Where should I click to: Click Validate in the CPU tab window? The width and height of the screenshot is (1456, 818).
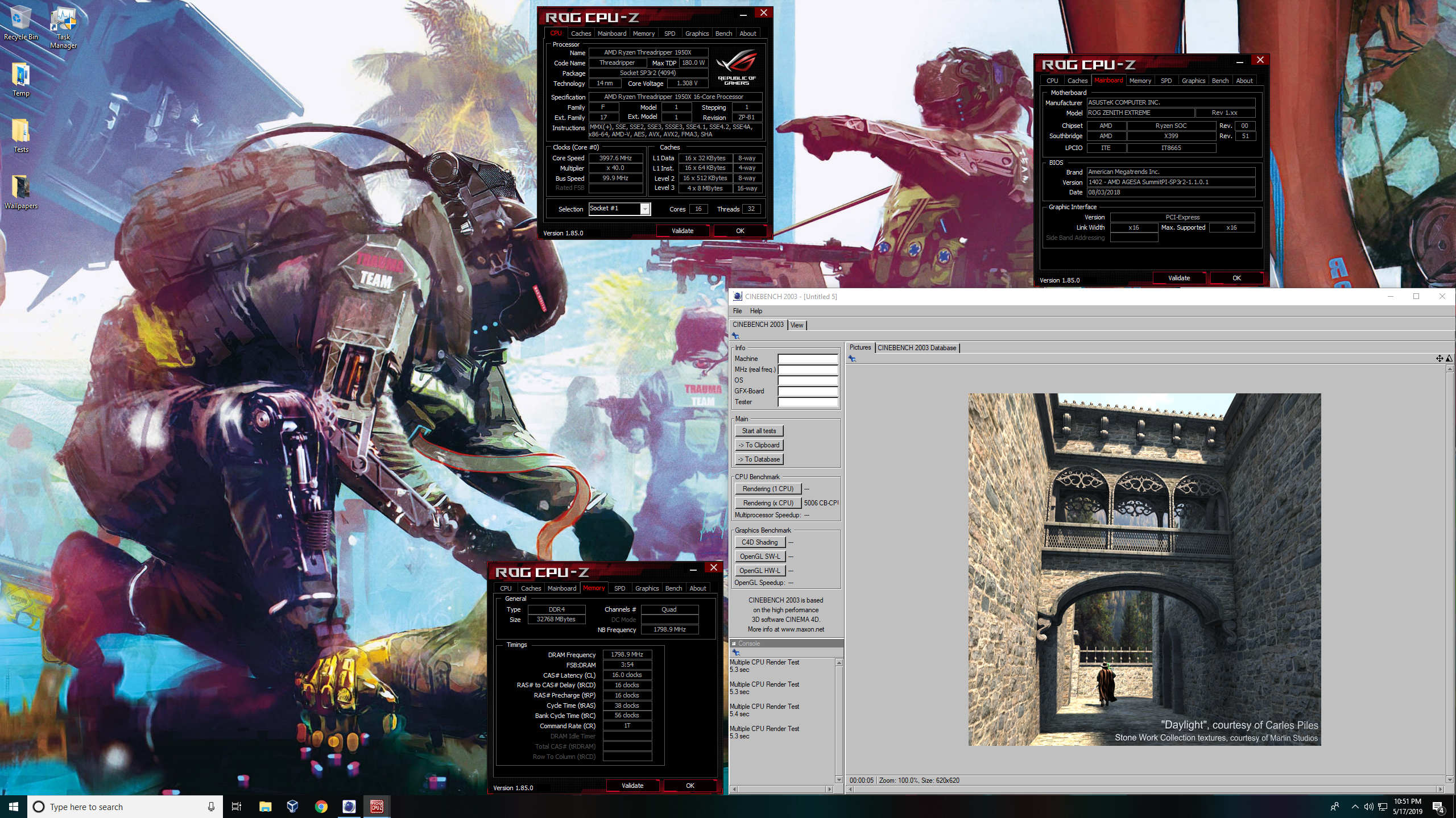[682, 231]
